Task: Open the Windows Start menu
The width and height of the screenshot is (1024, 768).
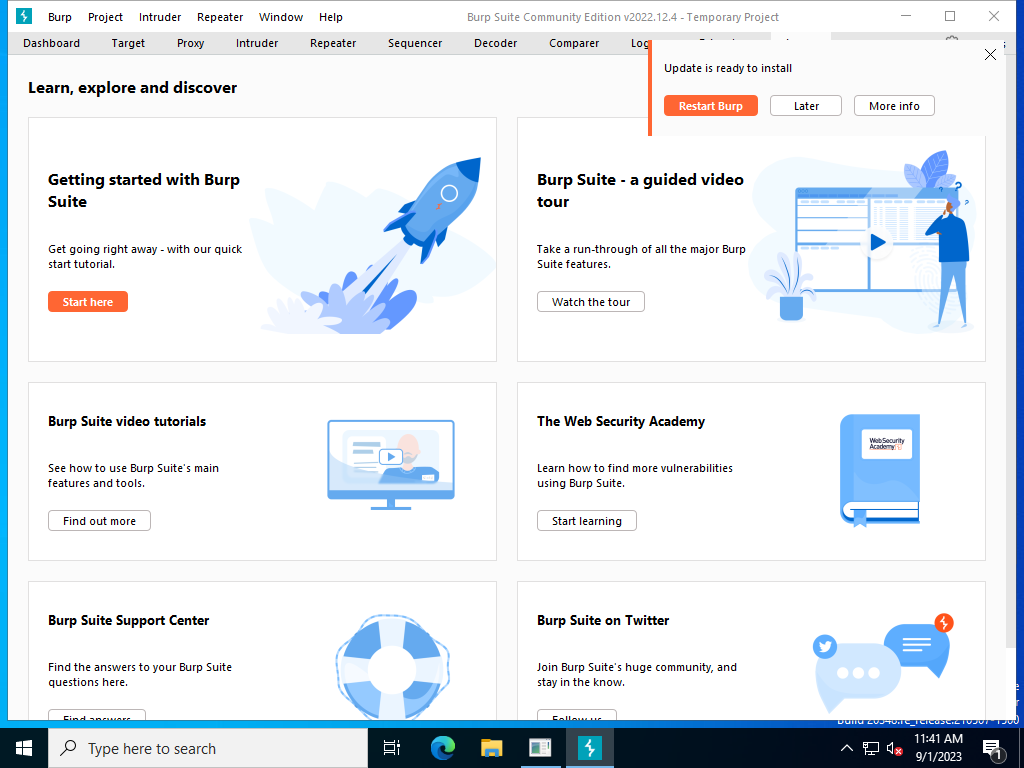Action: coord(24,748)
